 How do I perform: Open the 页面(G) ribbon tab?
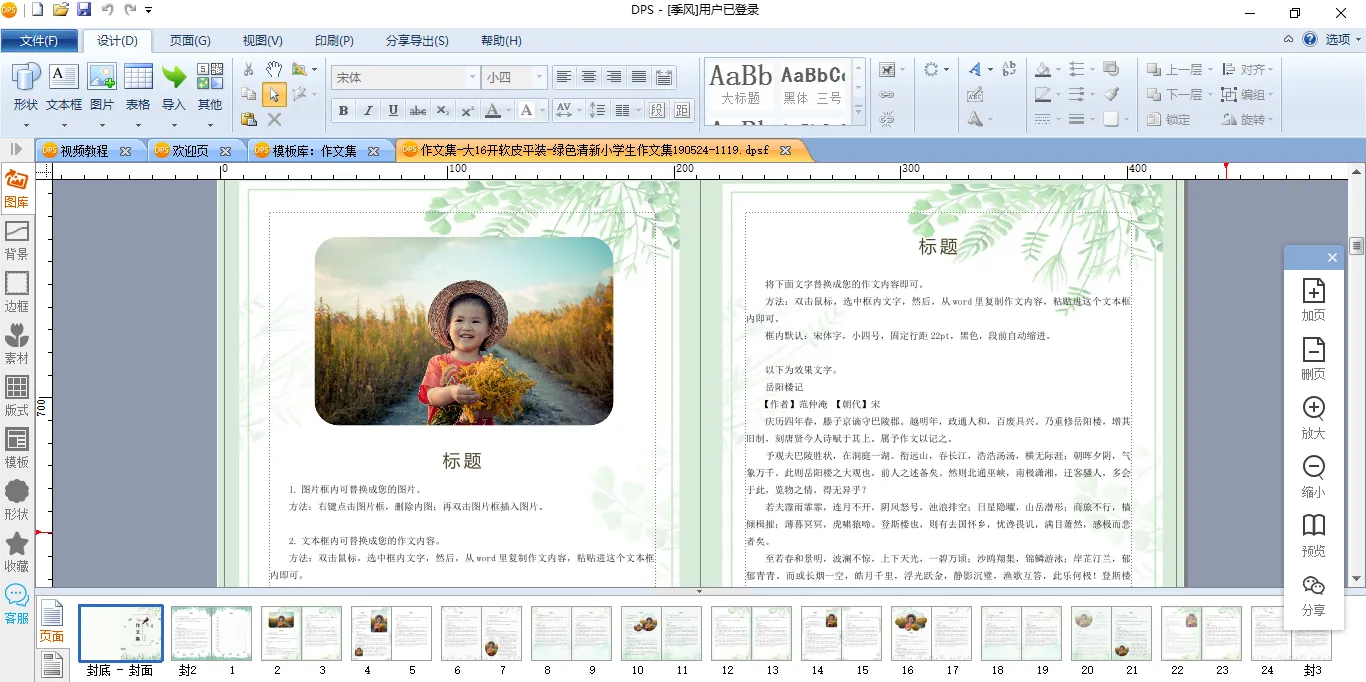point(189,41)
